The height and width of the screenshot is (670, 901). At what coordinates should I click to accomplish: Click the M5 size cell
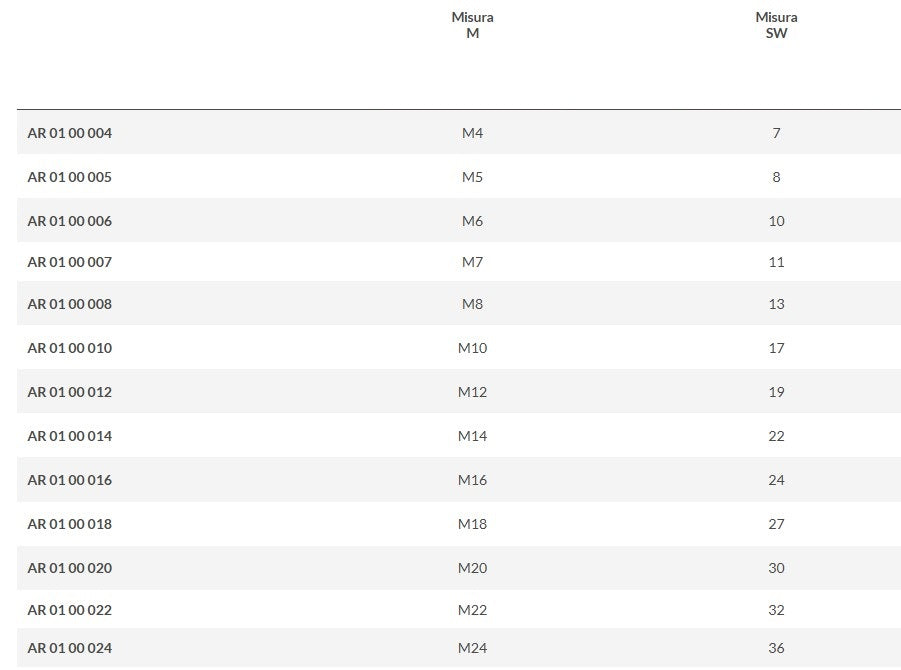point(472,177)
